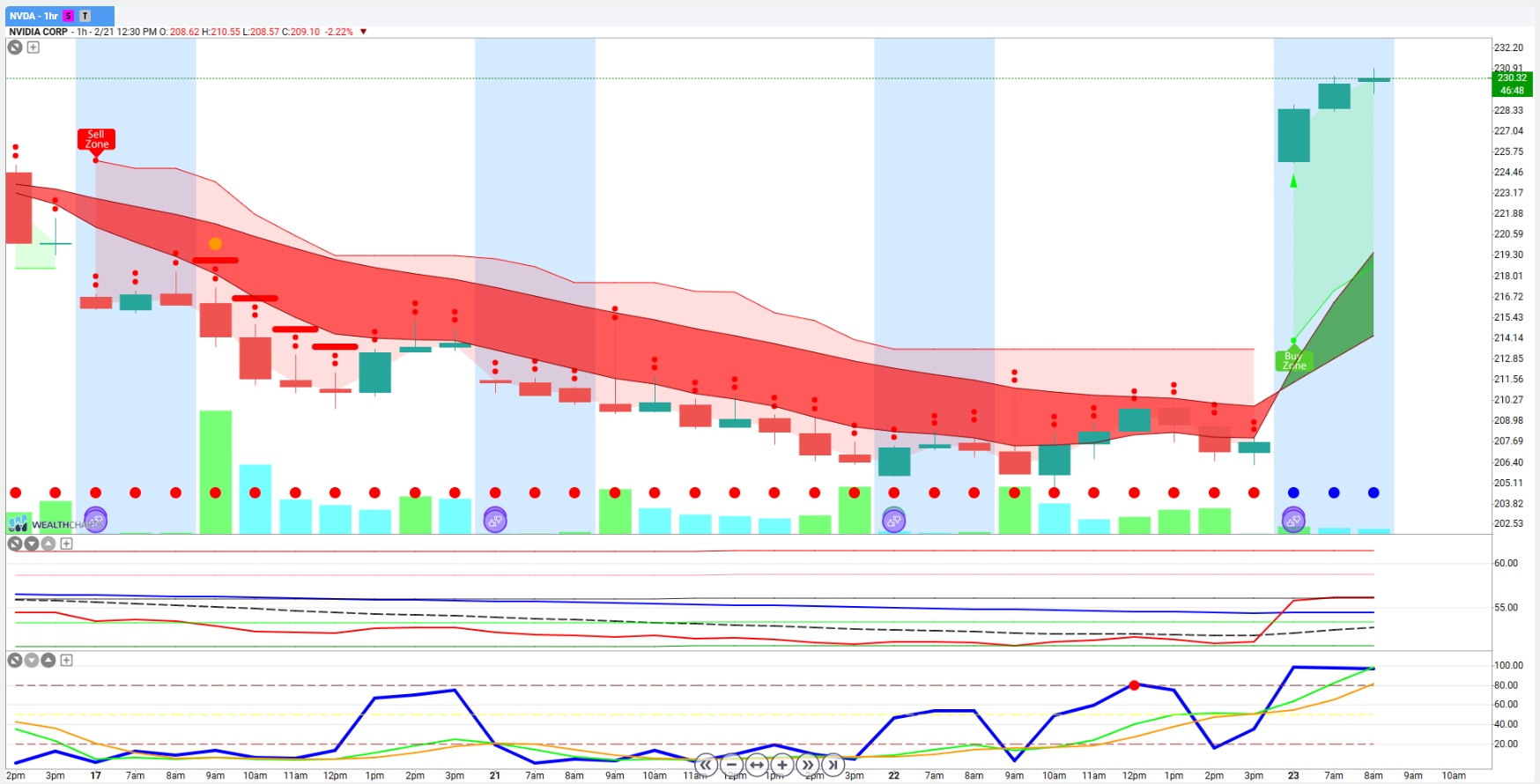Click the high value 210.55

[225, 32]
